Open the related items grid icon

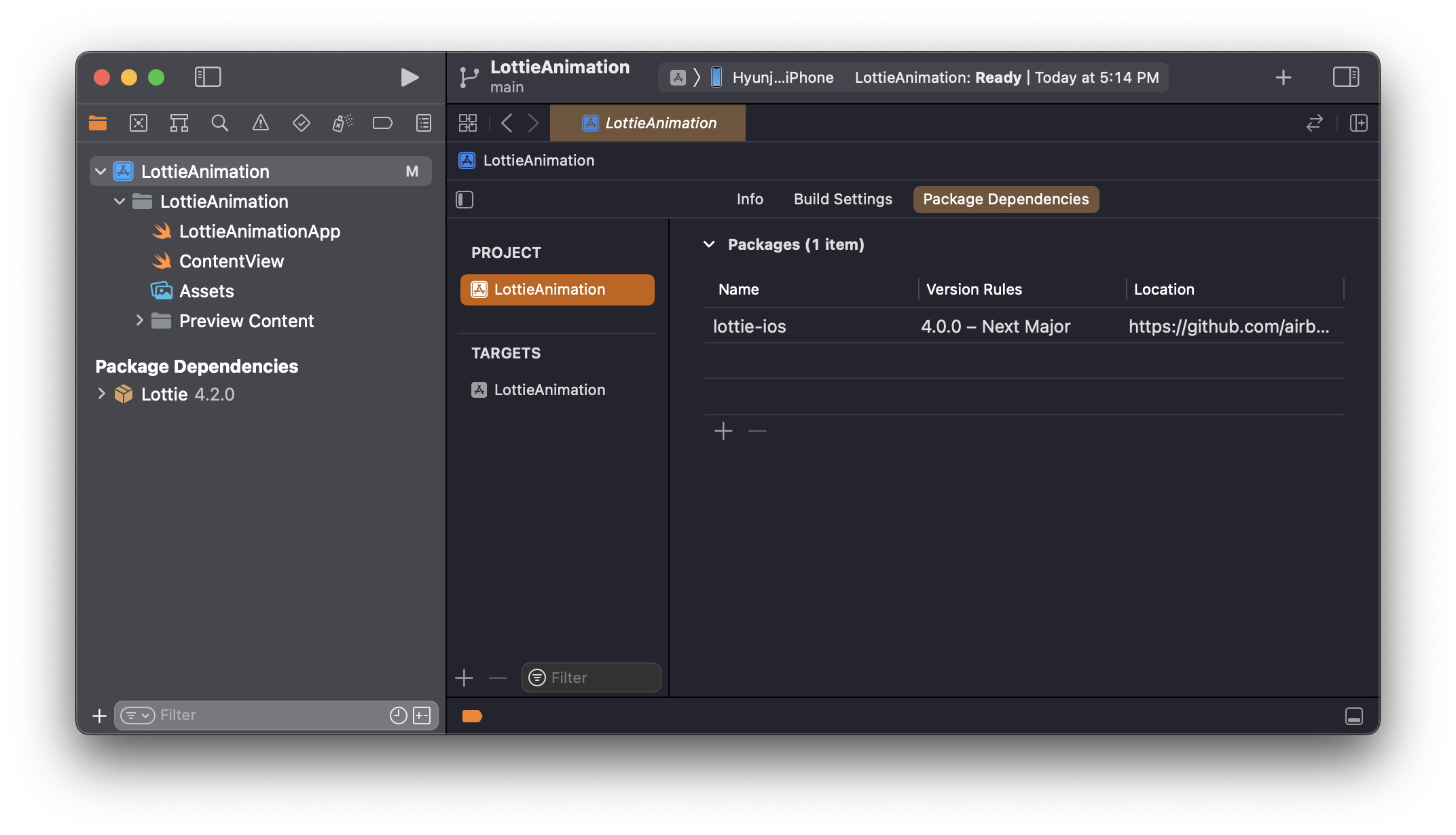(x=468, y=123)
